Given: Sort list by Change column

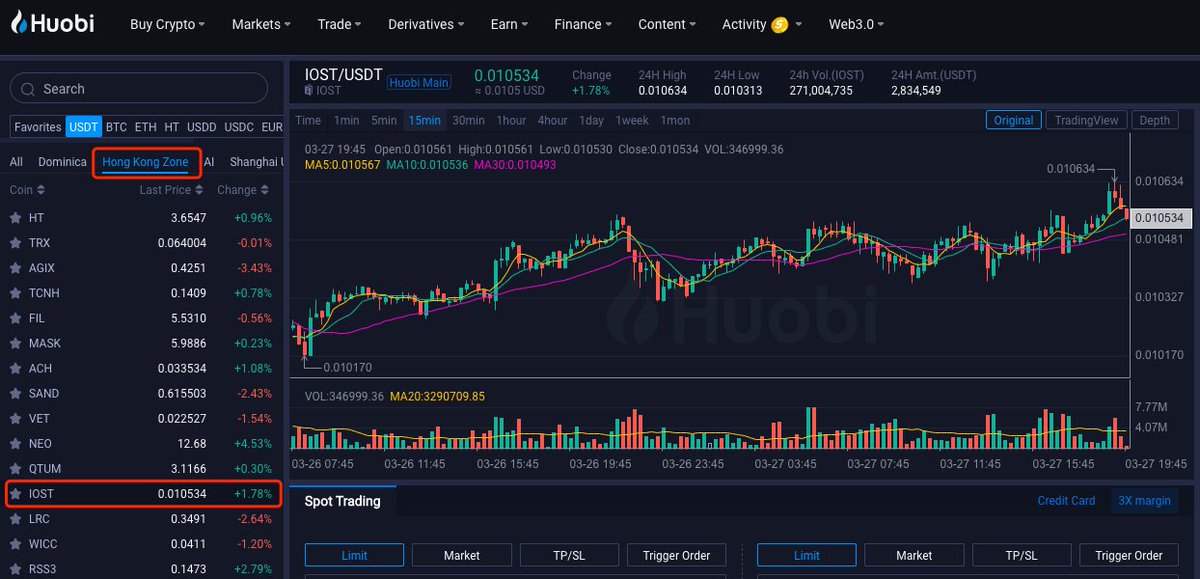Looking at the screenshot, I should [x=245, y=190].
